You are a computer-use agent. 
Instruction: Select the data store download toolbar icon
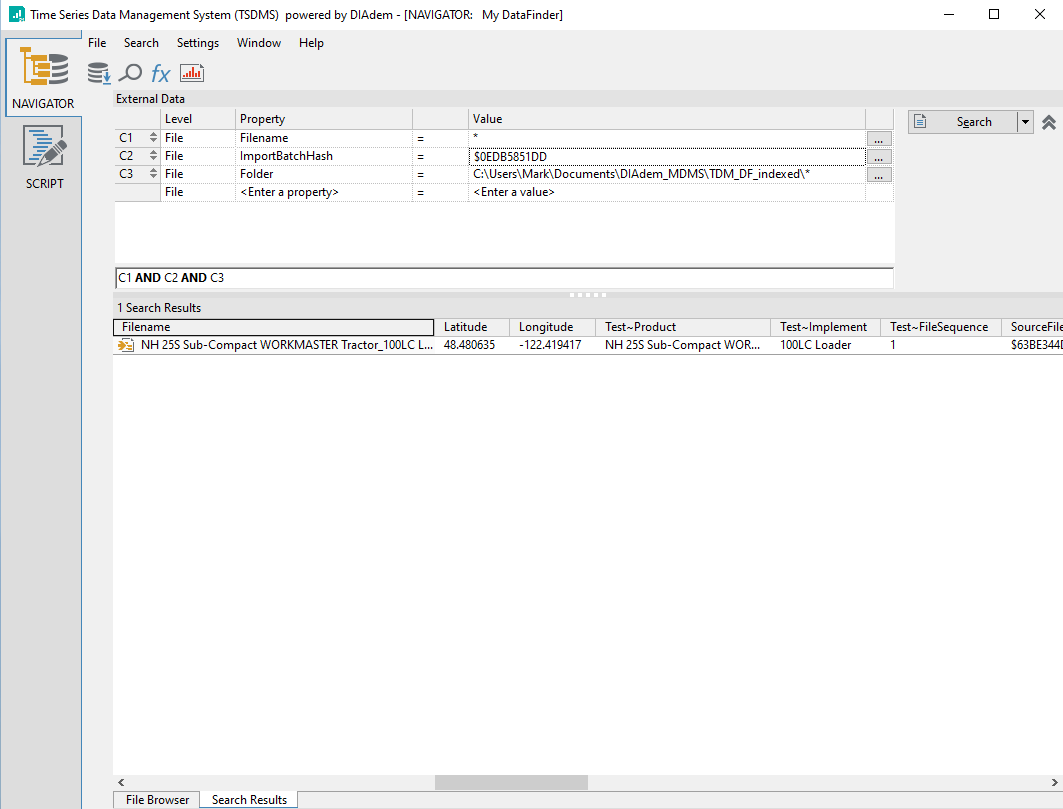point(97,73)
